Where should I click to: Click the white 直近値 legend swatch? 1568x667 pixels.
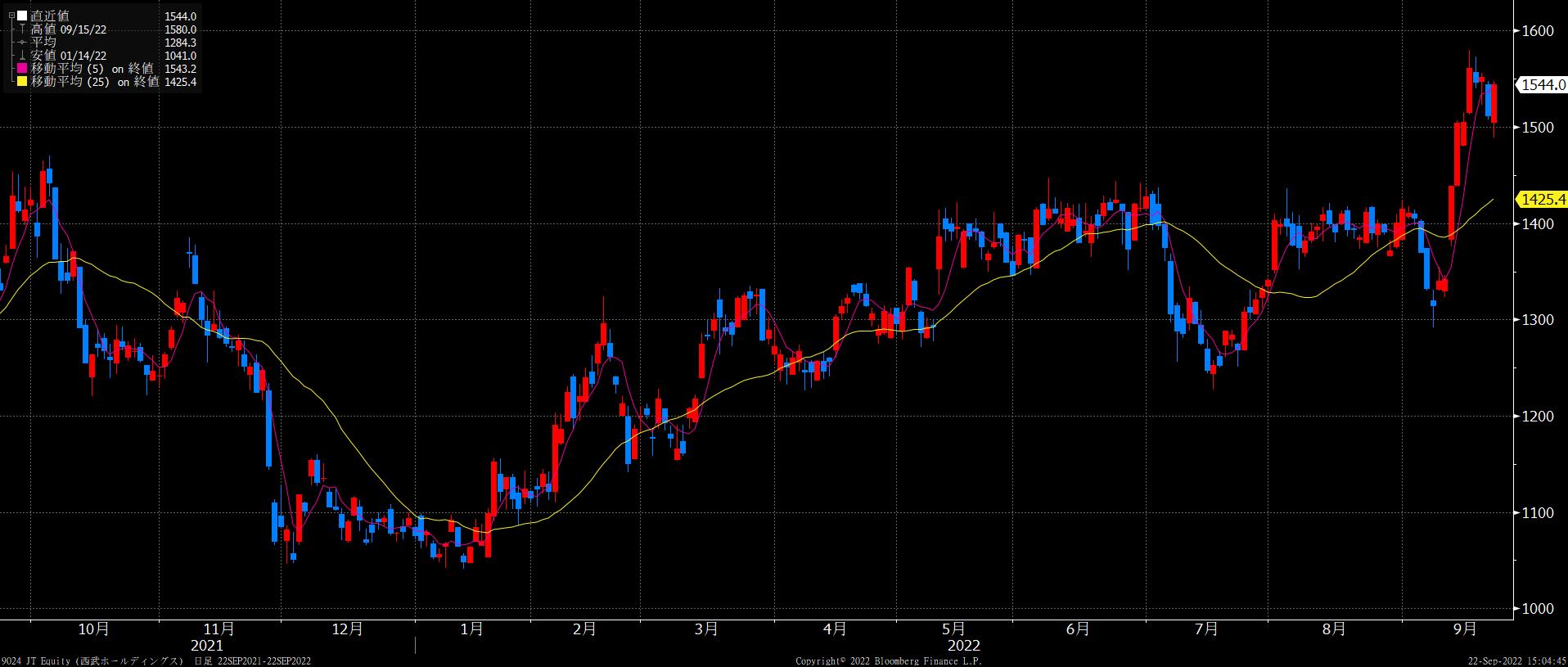point(22,16)
